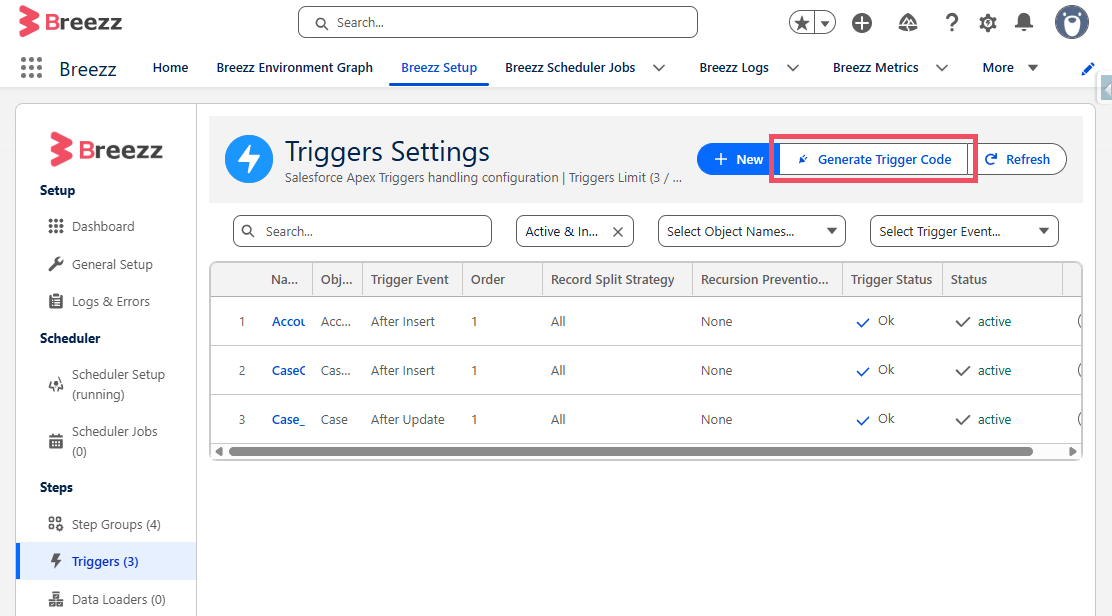Click After Update in row 3
This screenshot has height=616, width=1112.
408,420
